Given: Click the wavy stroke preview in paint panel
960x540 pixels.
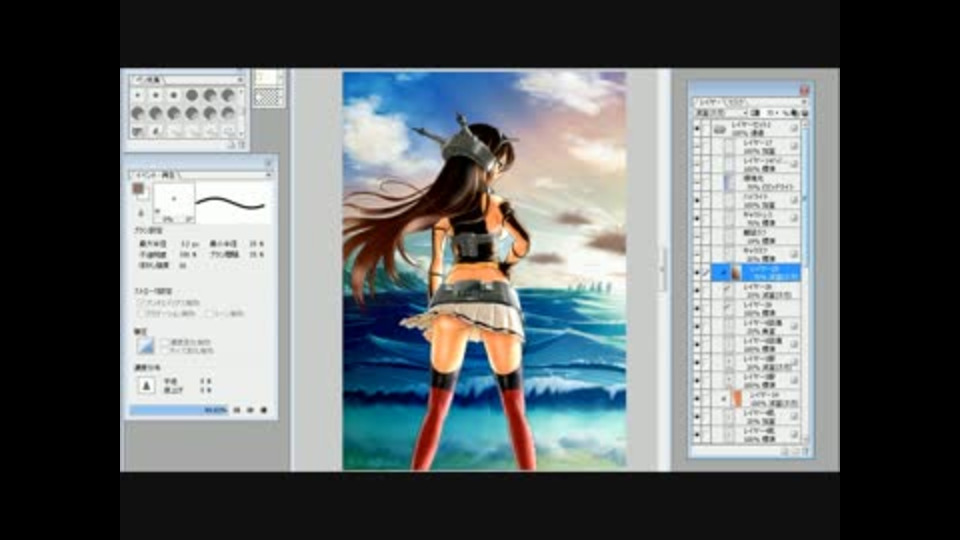Looking at the screenshot, I should click(x=230, y=203).
